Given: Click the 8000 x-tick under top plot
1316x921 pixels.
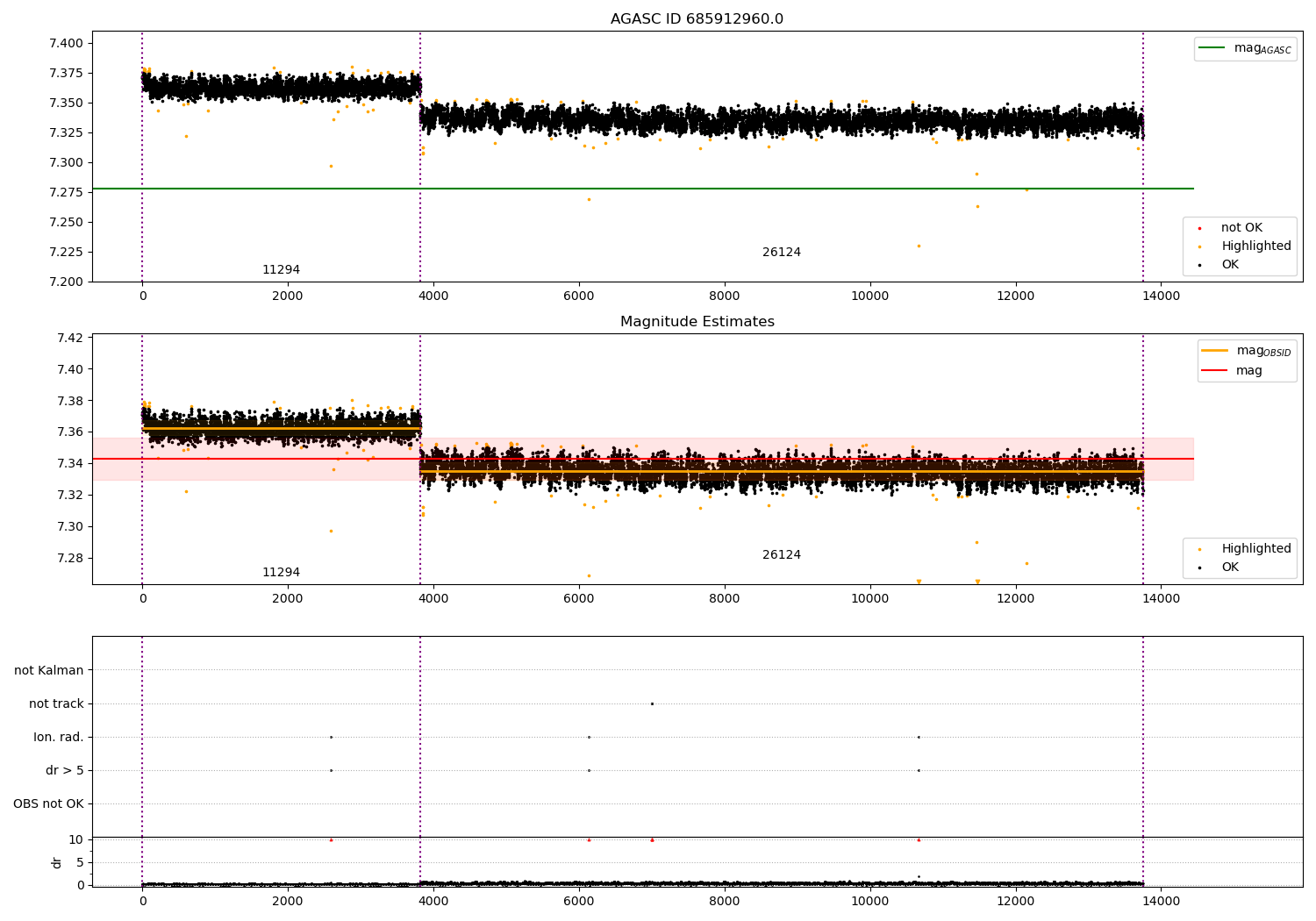Looking at the screenshot, I should coord(725,296).
